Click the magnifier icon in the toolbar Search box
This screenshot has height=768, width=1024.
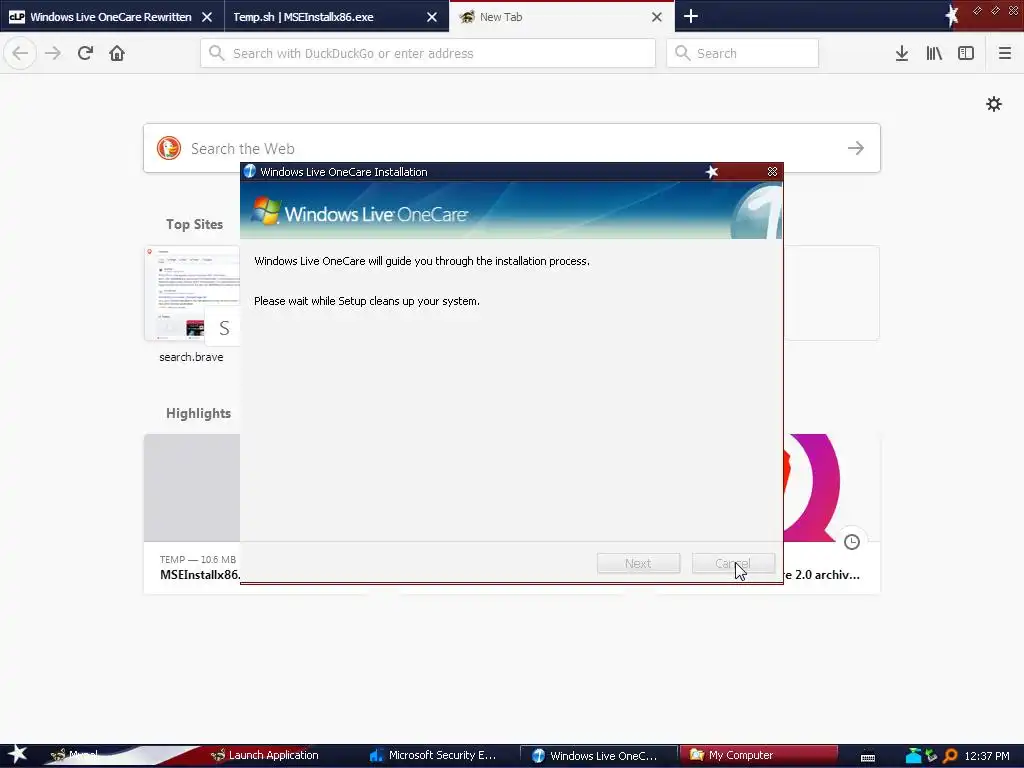coord(682,53)
